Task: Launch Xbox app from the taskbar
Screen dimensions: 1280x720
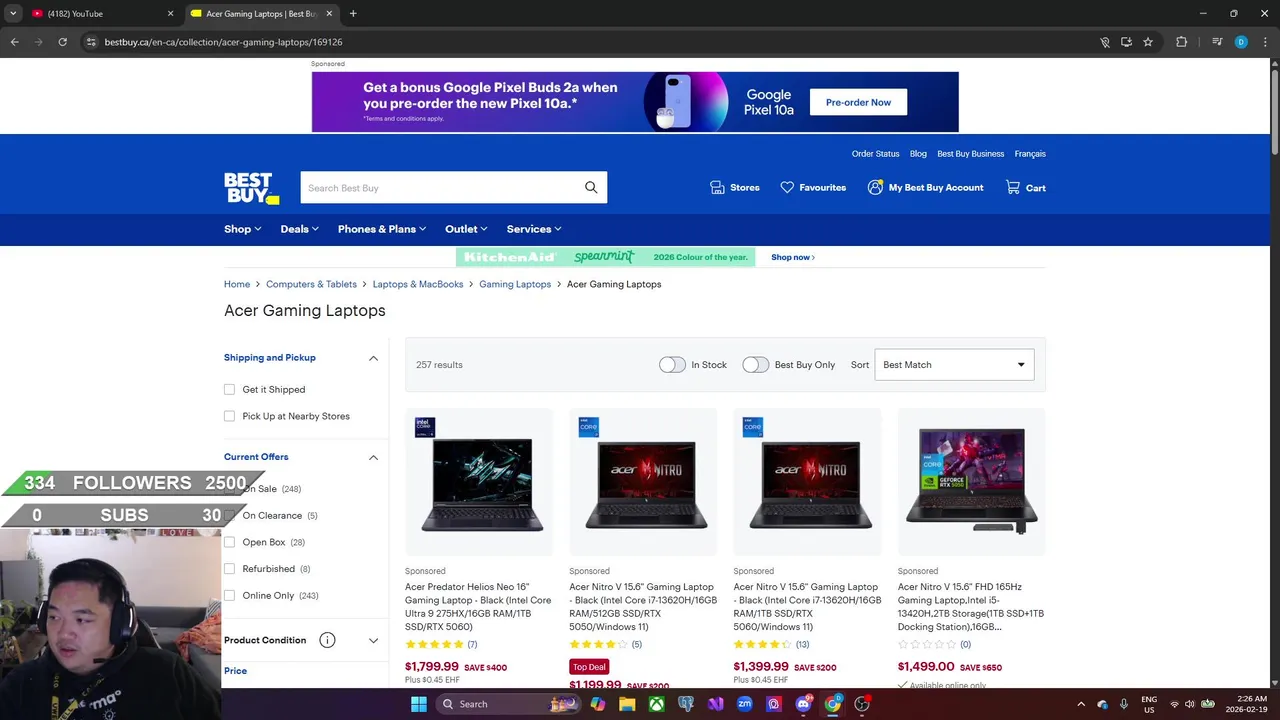Action: (656, 704)
